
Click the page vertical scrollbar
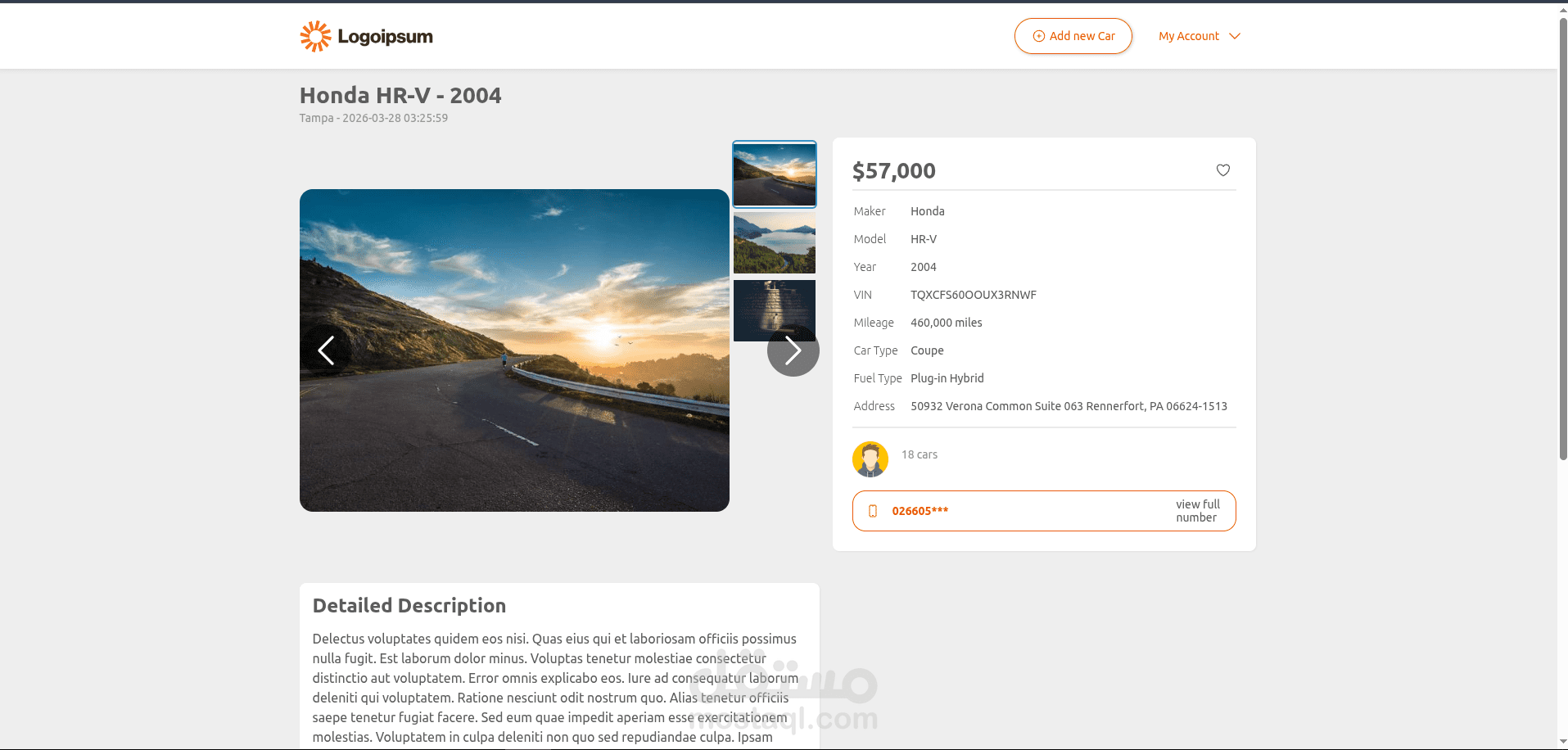point(1562,246)
